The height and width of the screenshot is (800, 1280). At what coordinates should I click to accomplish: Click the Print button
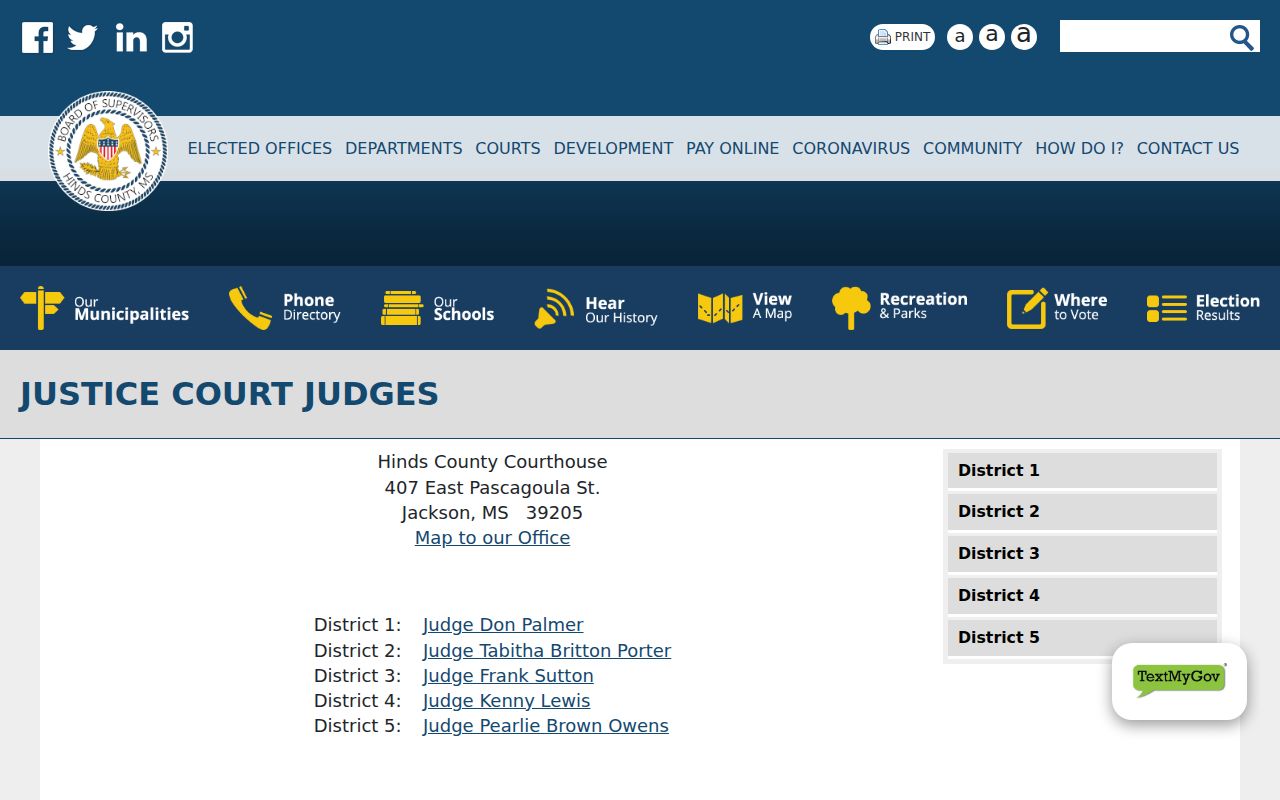tap(902, 37)
